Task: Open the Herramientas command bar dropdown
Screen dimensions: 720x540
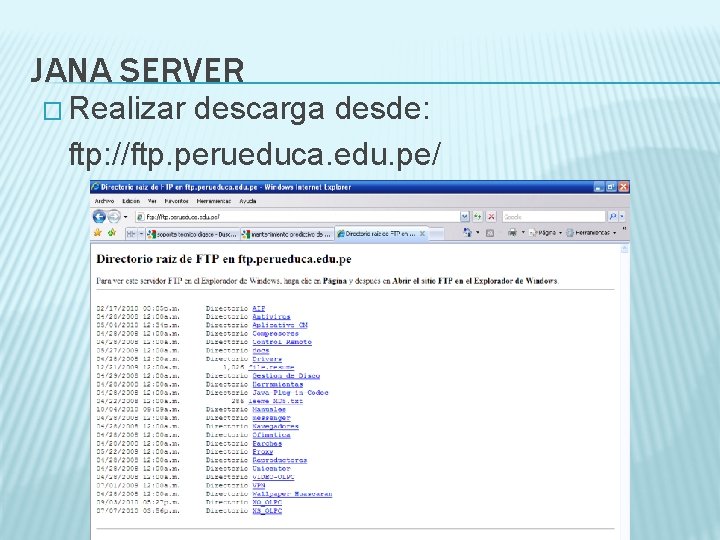Action: click(591, 233)
